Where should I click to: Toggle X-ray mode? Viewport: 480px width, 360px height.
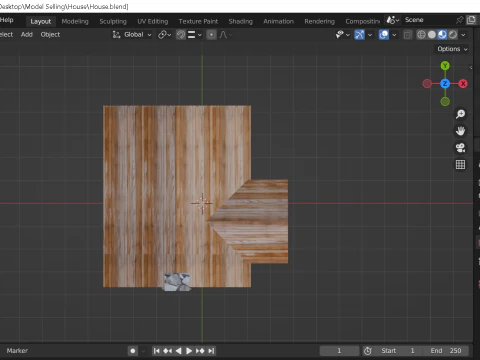point(407,35)
